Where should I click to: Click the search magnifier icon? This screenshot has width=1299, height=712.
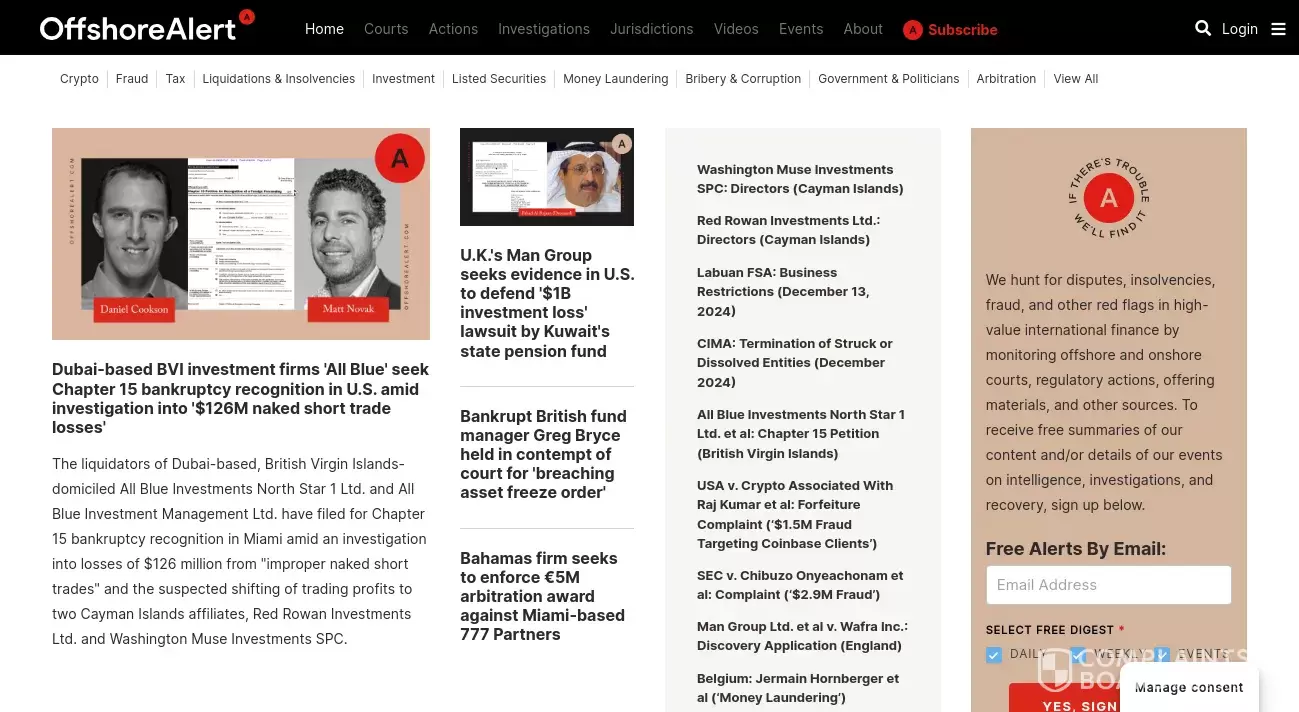pos(1203,28)
